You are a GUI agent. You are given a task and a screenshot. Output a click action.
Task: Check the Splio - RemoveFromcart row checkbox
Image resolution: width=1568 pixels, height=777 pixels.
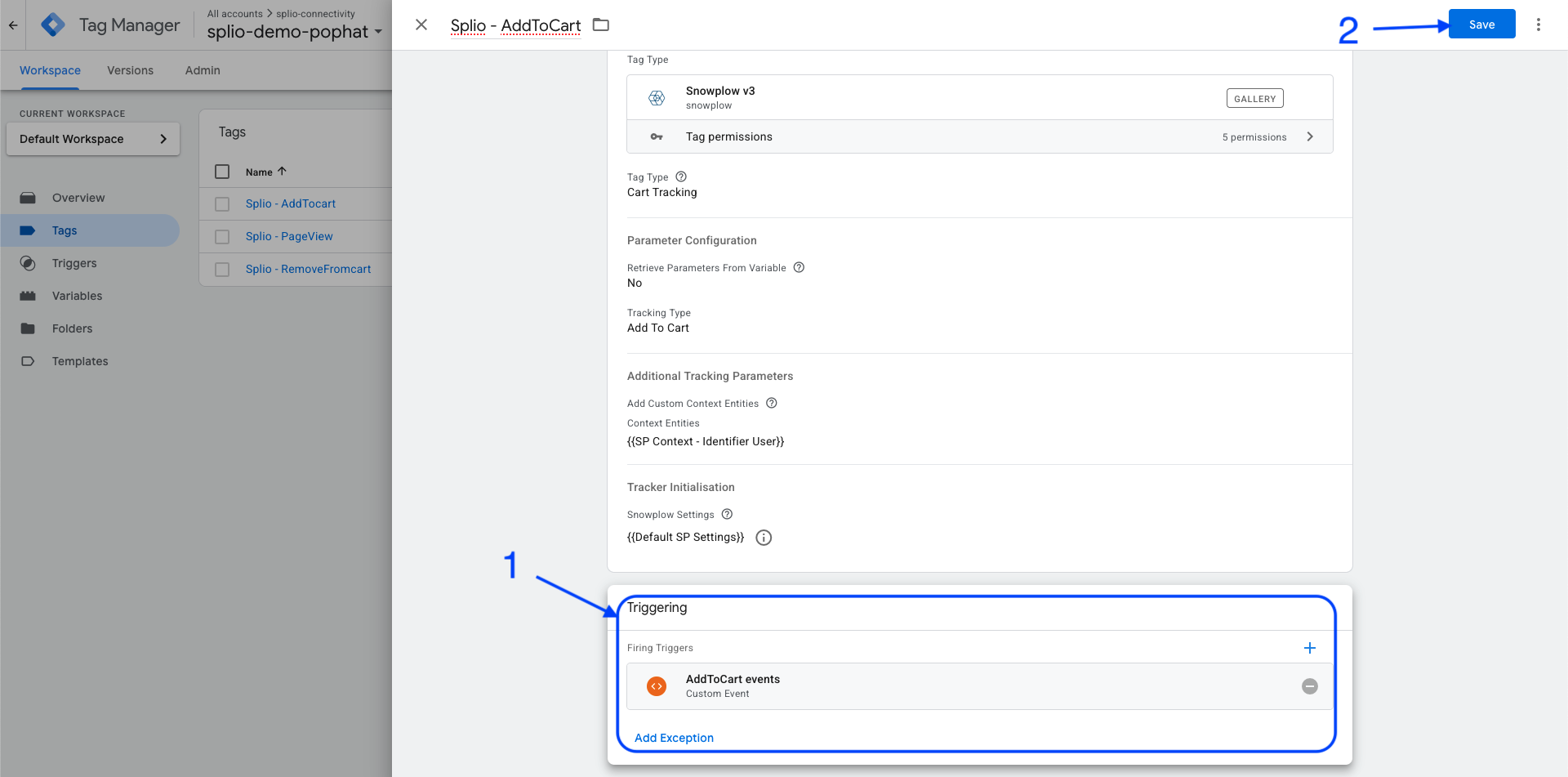tap(222, 270)
